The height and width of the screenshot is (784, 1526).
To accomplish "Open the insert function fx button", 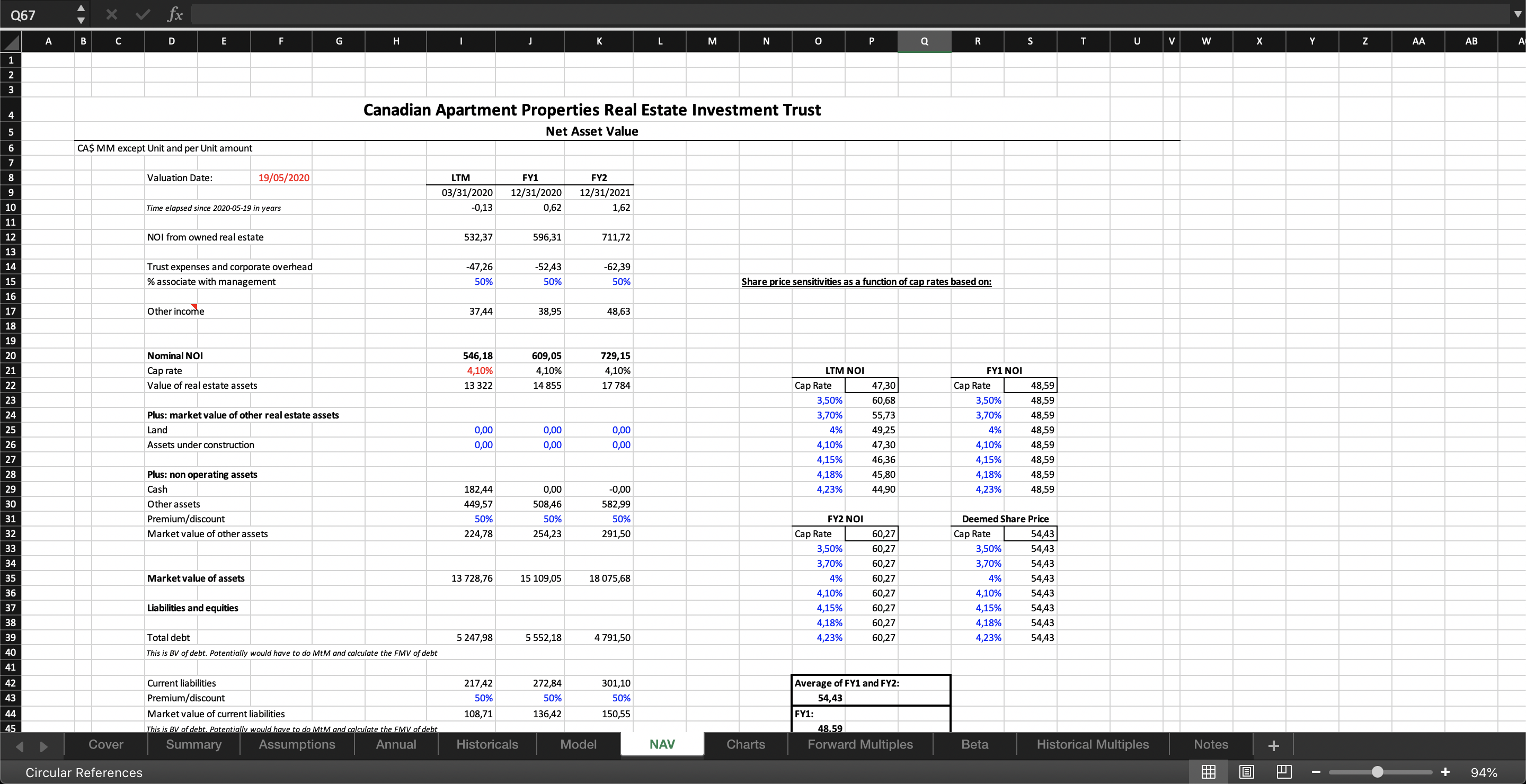I will 175,14.
